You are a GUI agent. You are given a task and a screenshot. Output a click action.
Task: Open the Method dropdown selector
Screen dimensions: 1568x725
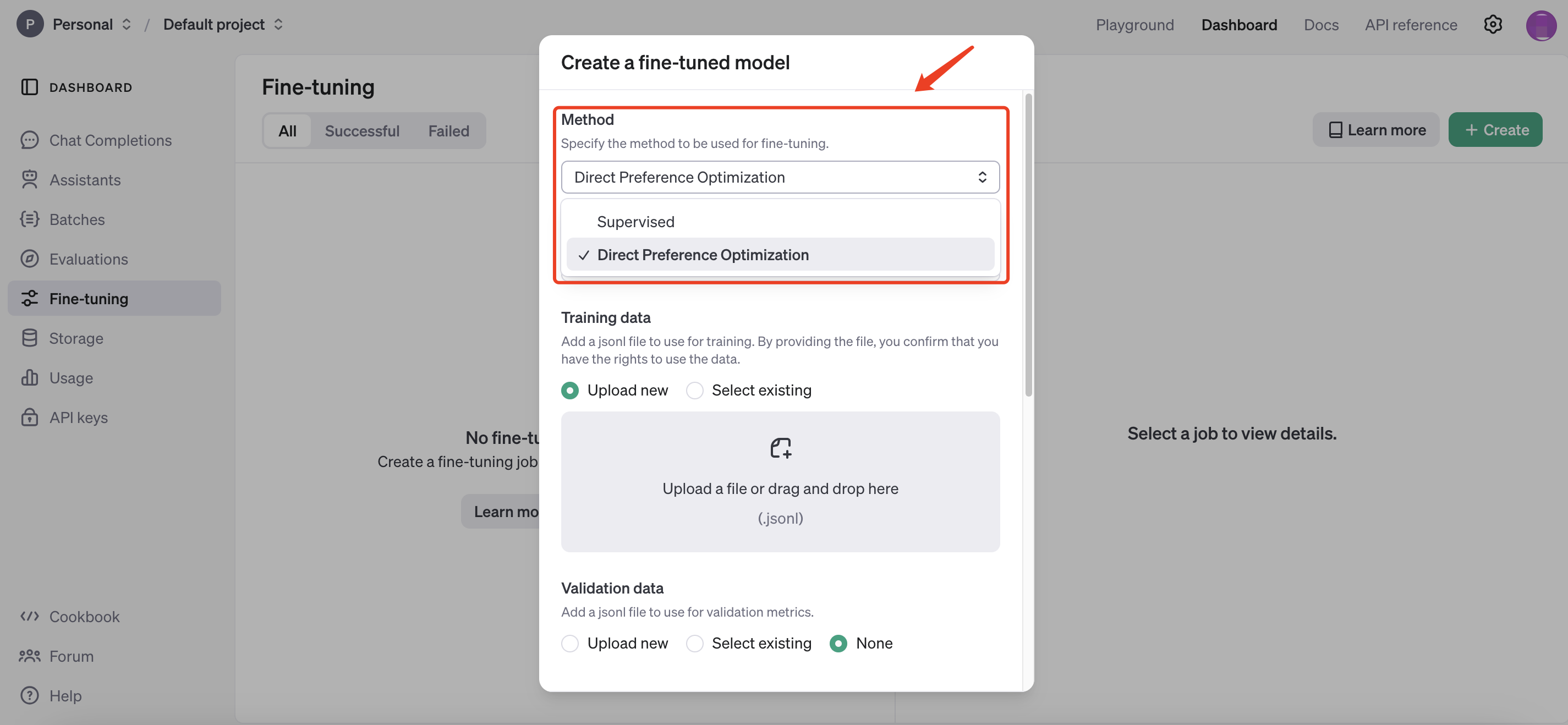pyautogui.click(x=780, y=177)
